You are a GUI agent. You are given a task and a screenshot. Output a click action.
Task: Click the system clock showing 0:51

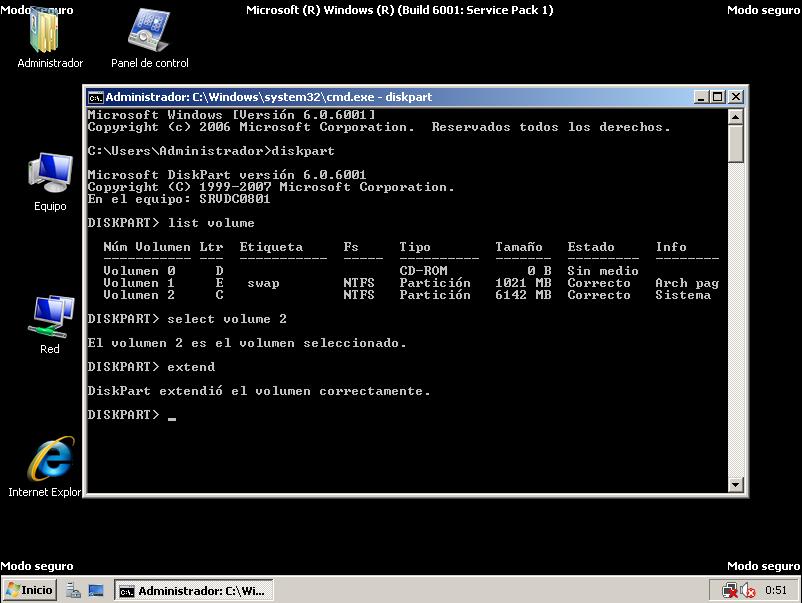point(776,590)
